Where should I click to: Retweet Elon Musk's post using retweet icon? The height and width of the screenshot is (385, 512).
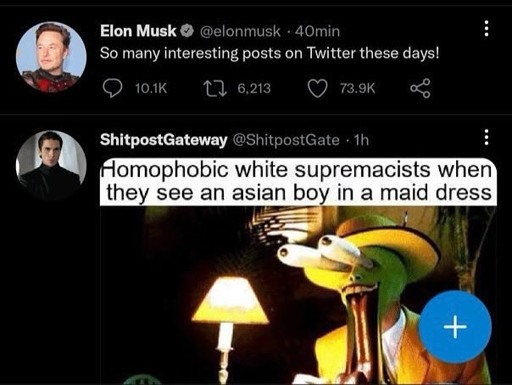click(215, 89)
